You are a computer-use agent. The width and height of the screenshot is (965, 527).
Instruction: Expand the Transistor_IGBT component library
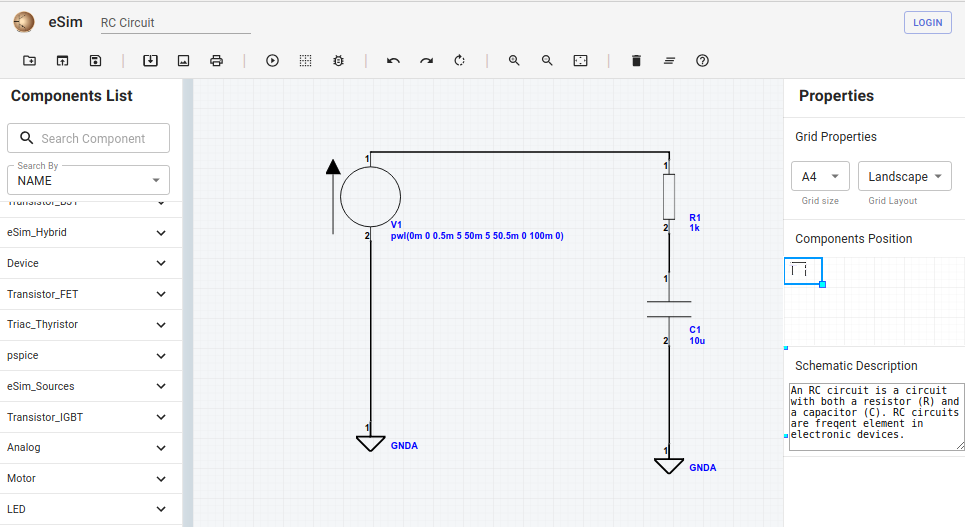pos(91,417)
